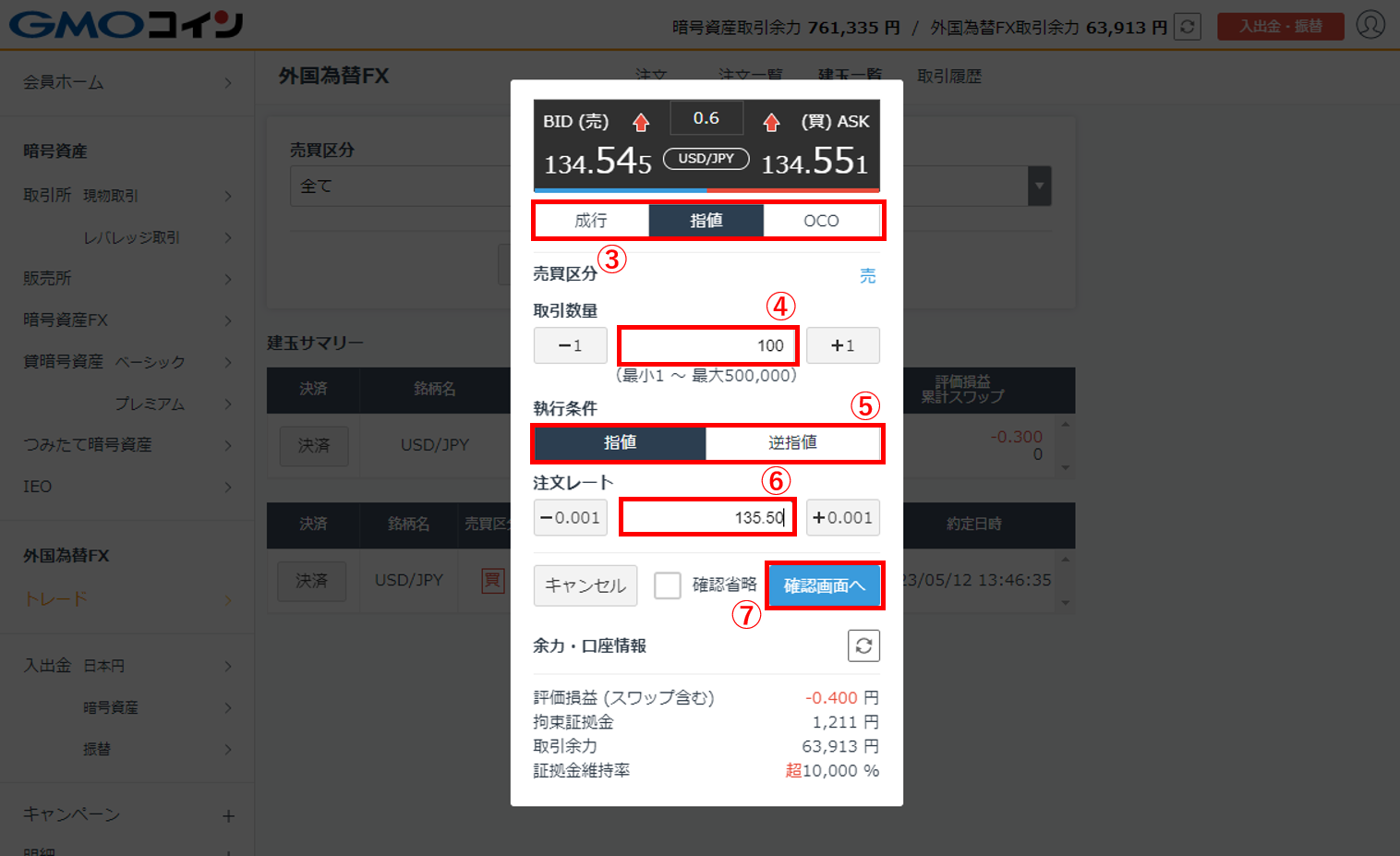Open the user account profile icon
The width and height of the screenshot is (1400, 856).
tap(1370, 25)
